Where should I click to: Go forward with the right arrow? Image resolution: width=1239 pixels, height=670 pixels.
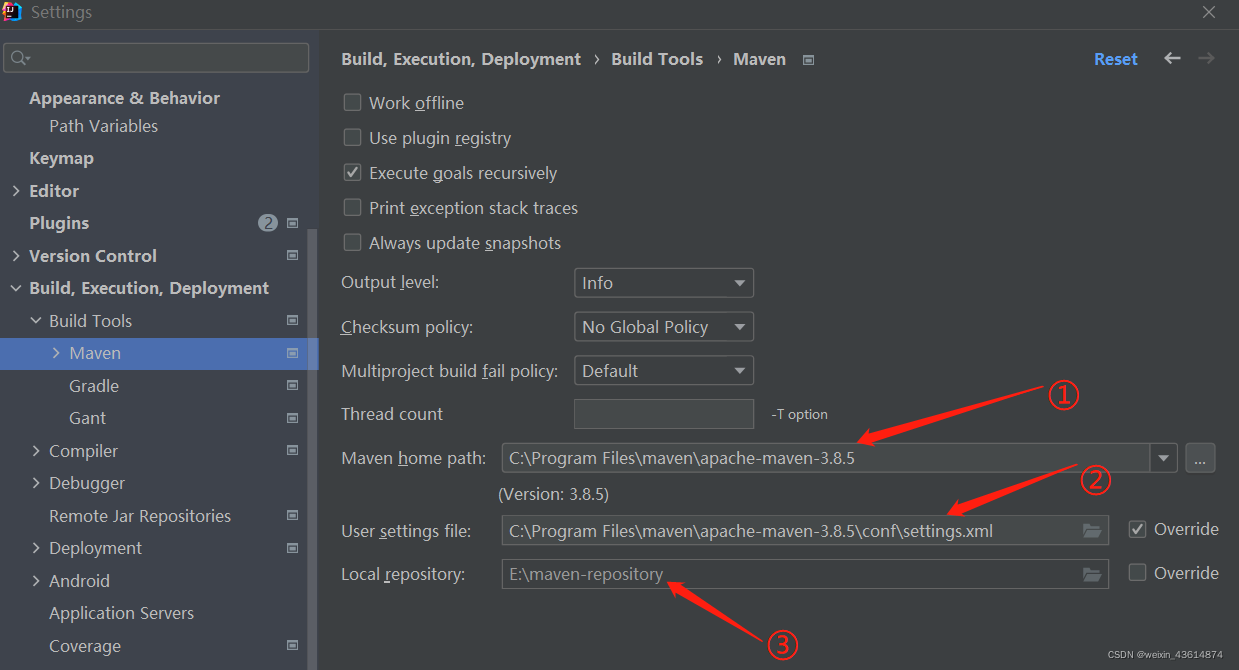pos(1207,59)
